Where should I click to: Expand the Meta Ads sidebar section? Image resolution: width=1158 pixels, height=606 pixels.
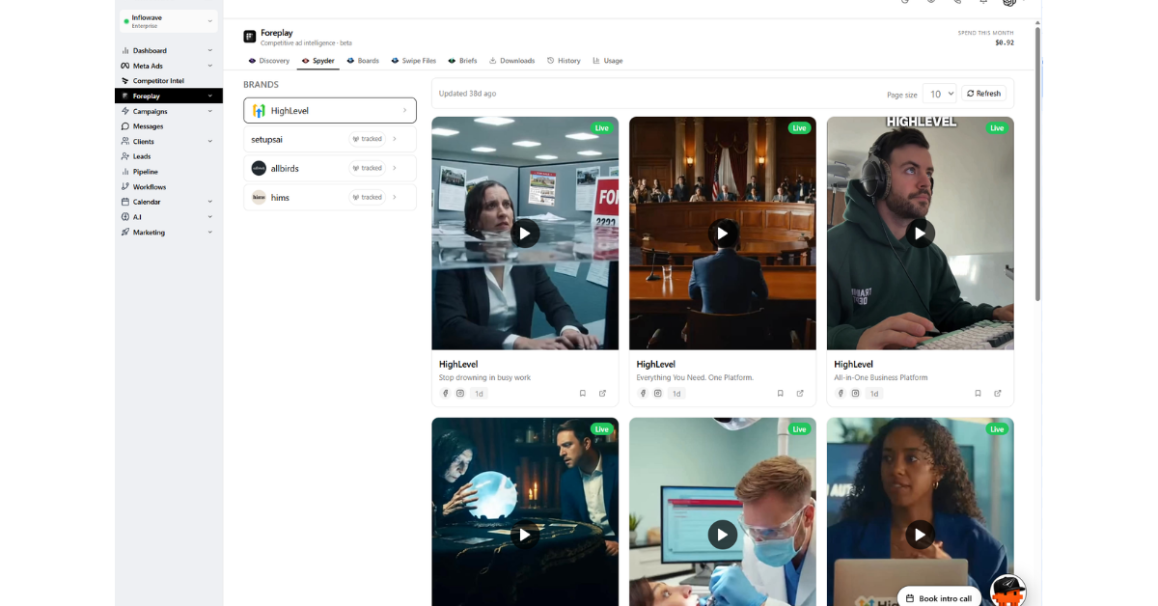(210, 66)
